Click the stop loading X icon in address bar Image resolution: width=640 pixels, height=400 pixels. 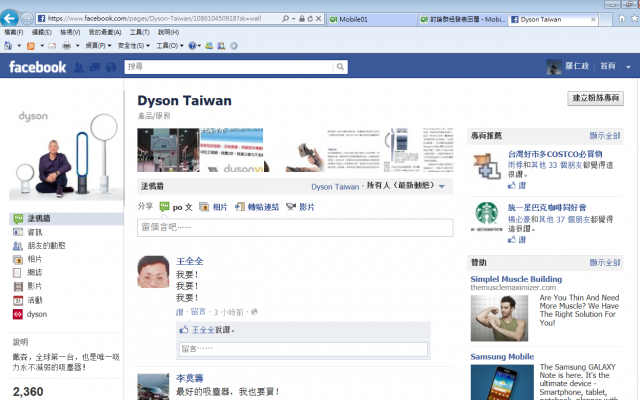318,18
